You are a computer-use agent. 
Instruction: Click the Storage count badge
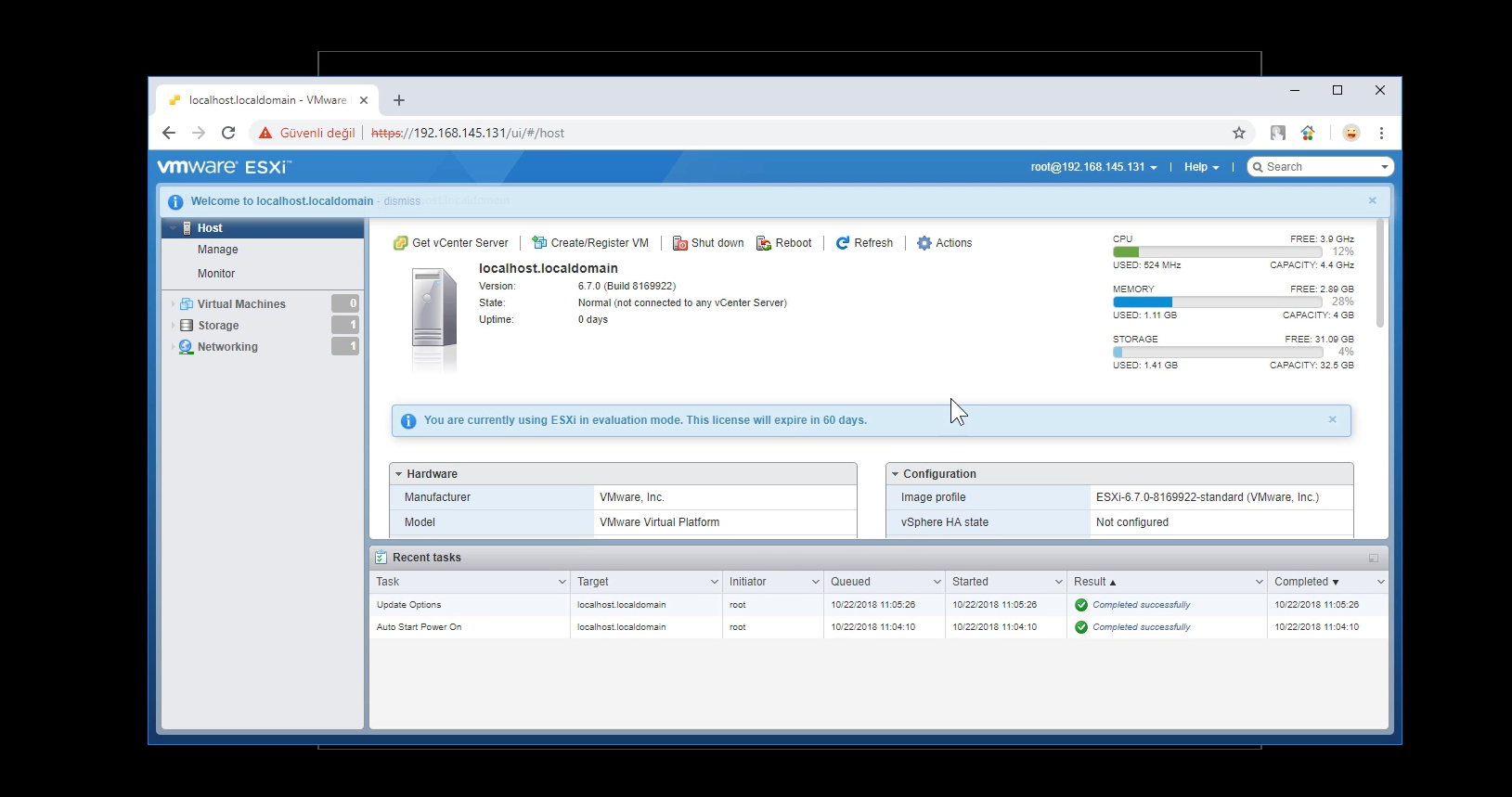pos(345,325)
